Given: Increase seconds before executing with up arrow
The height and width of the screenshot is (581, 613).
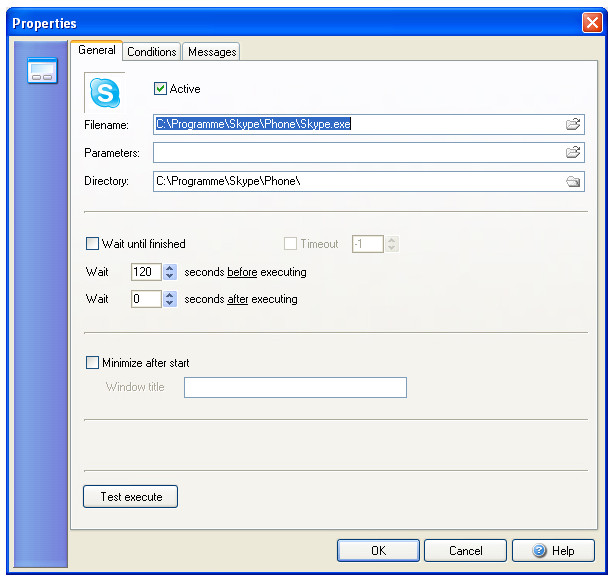Looking at the screenshot, I should coord(169,268).
